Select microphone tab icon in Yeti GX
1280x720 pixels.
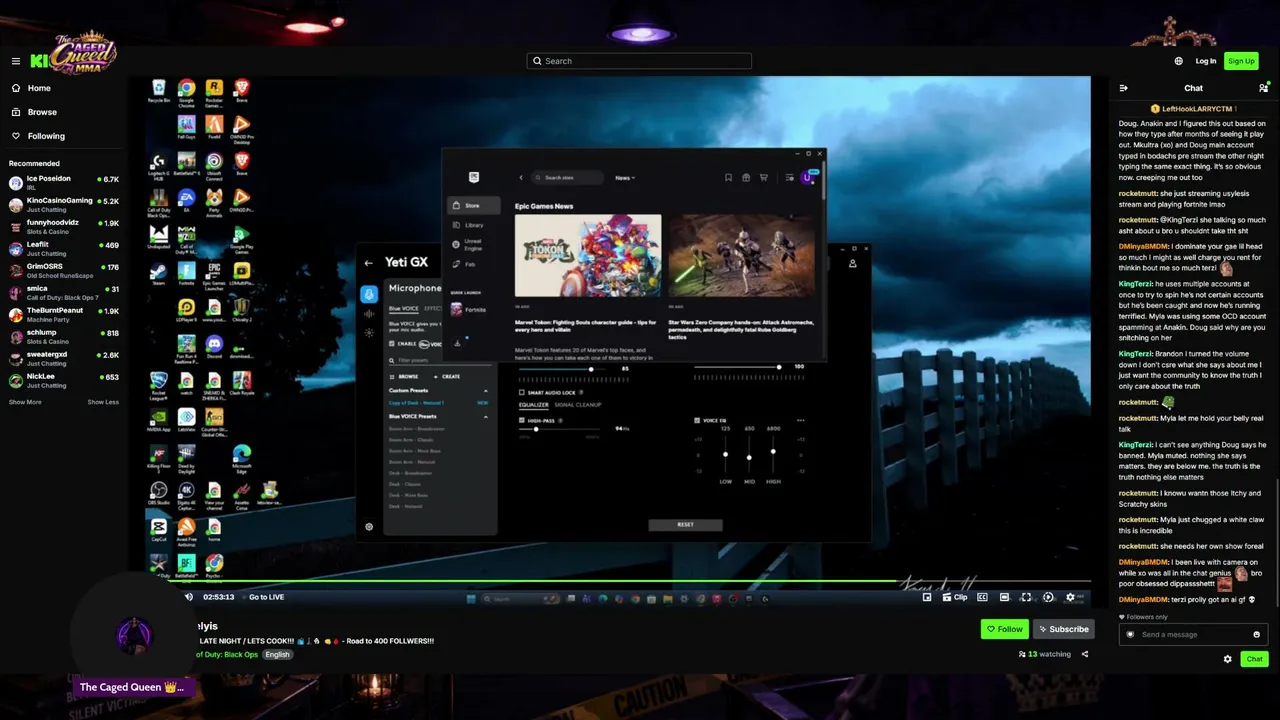pyautogui.click(x=369, y=294)
